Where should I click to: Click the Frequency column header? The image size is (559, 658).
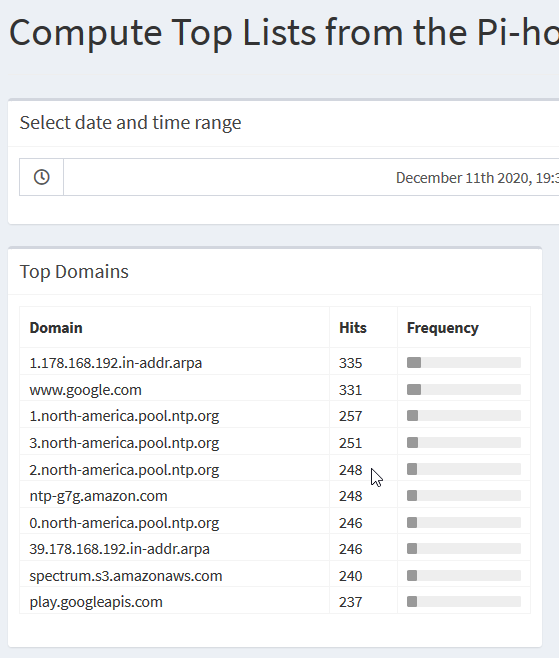click(x=442, y=328)
